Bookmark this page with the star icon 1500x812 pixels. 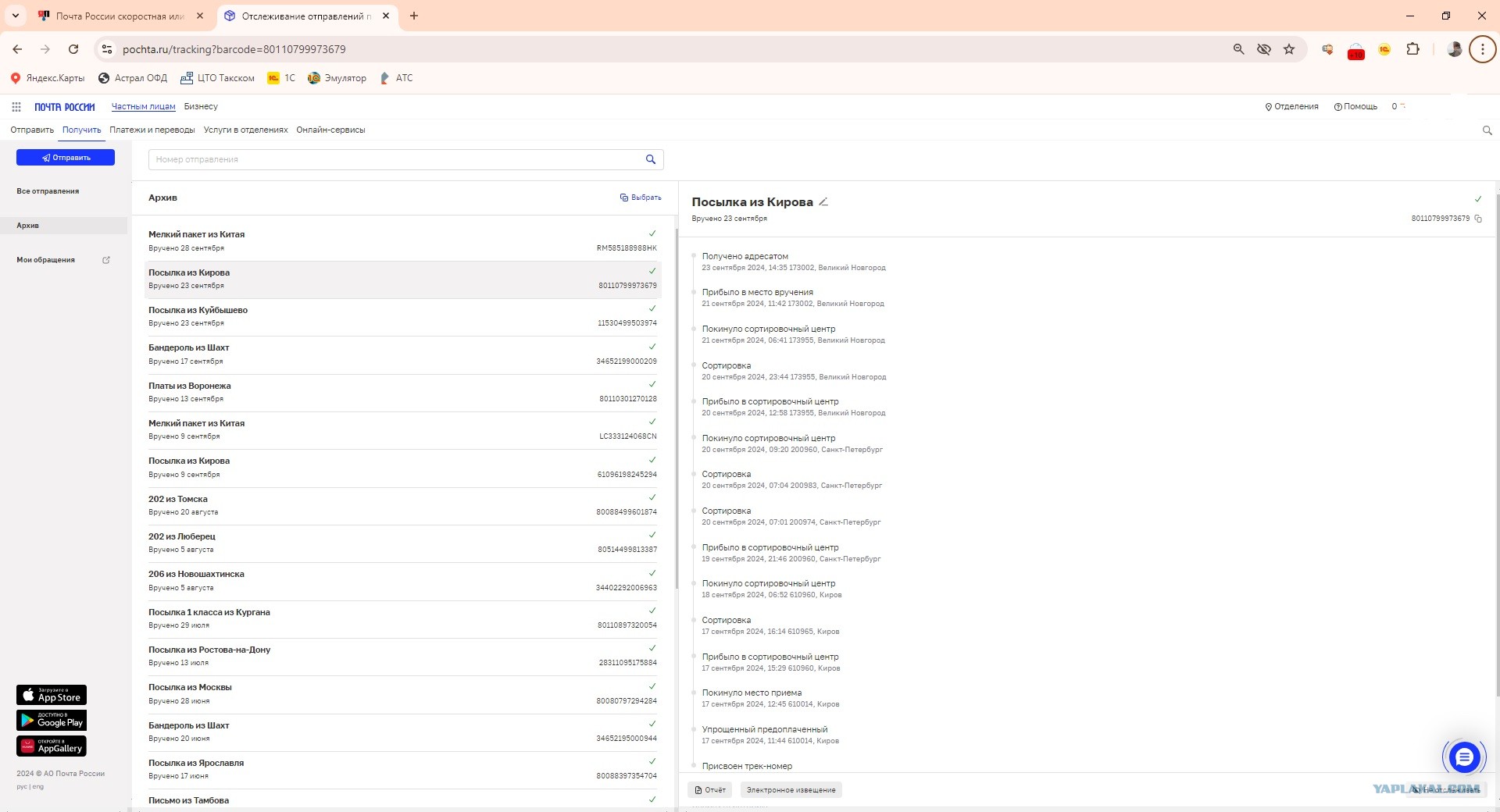[x=1289, y=49]
